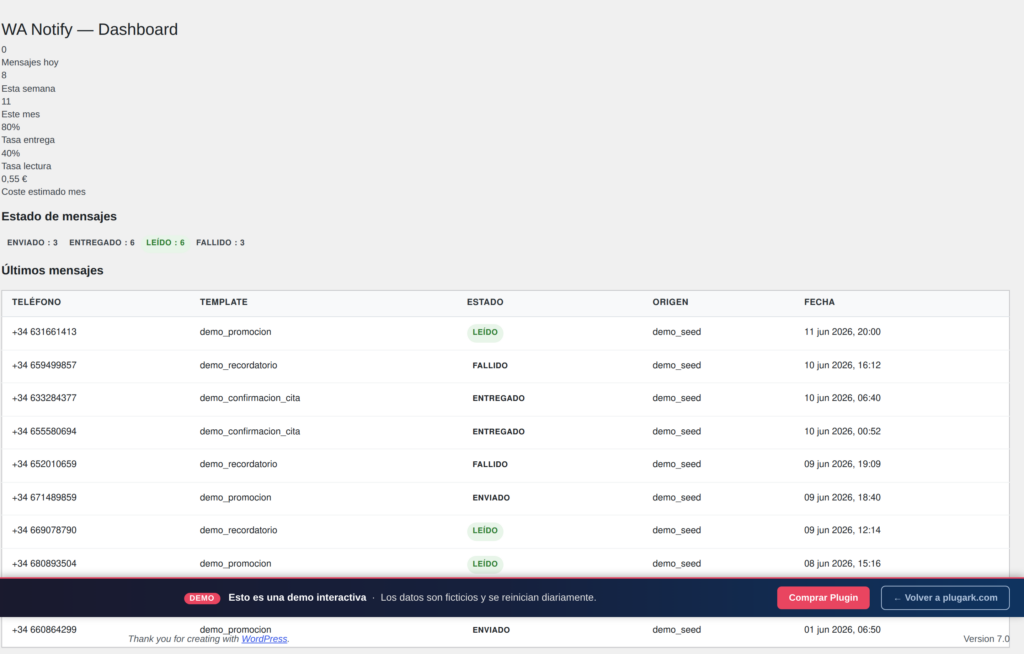1024x654 pixels.
Task: Click LEÍDO badge for +34 669078790
Action: point(485,531)
